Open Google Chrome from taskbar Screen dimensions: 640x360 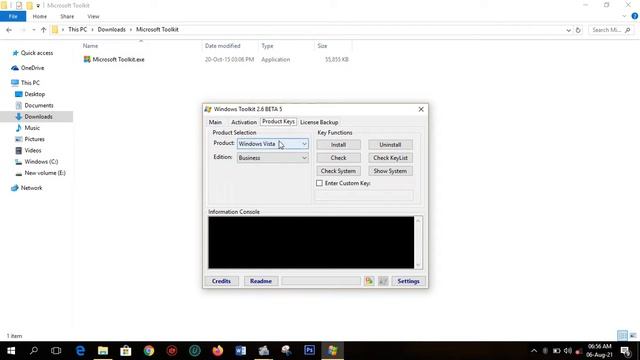[x=149, y=351]
